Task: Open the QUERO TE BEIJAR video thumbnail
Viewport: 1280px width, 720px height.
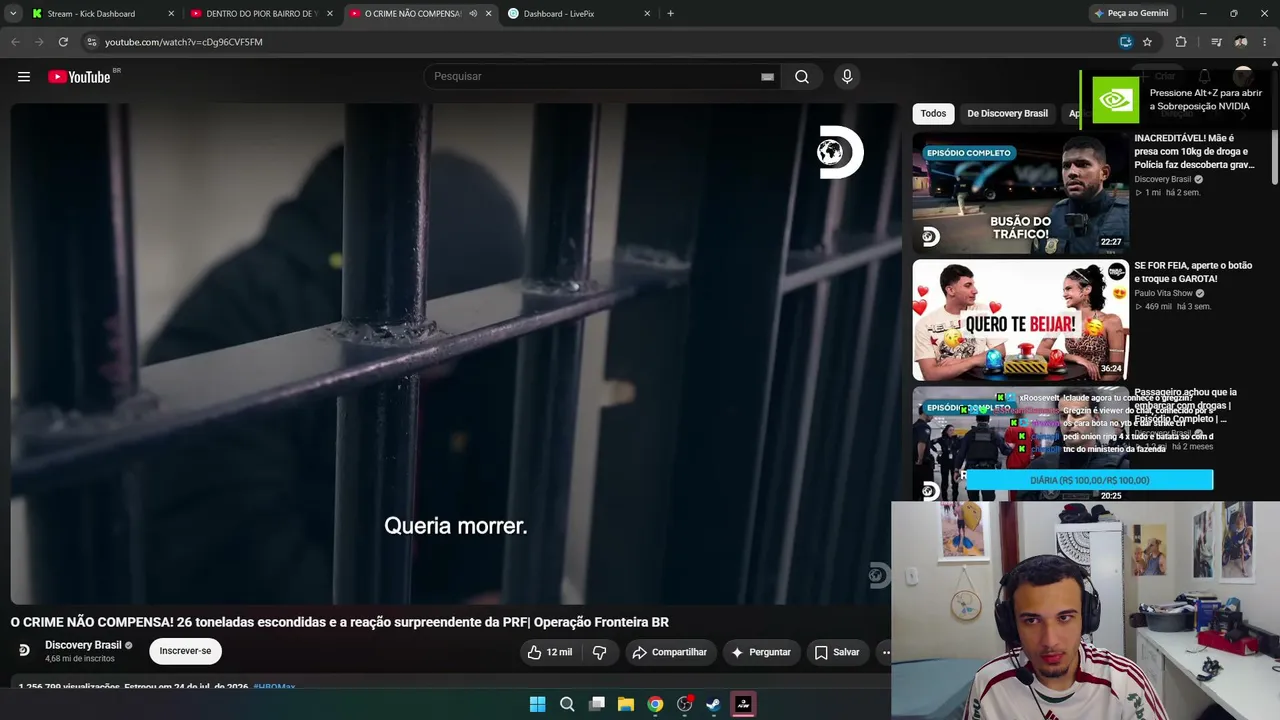Action: click(1020, 320)
